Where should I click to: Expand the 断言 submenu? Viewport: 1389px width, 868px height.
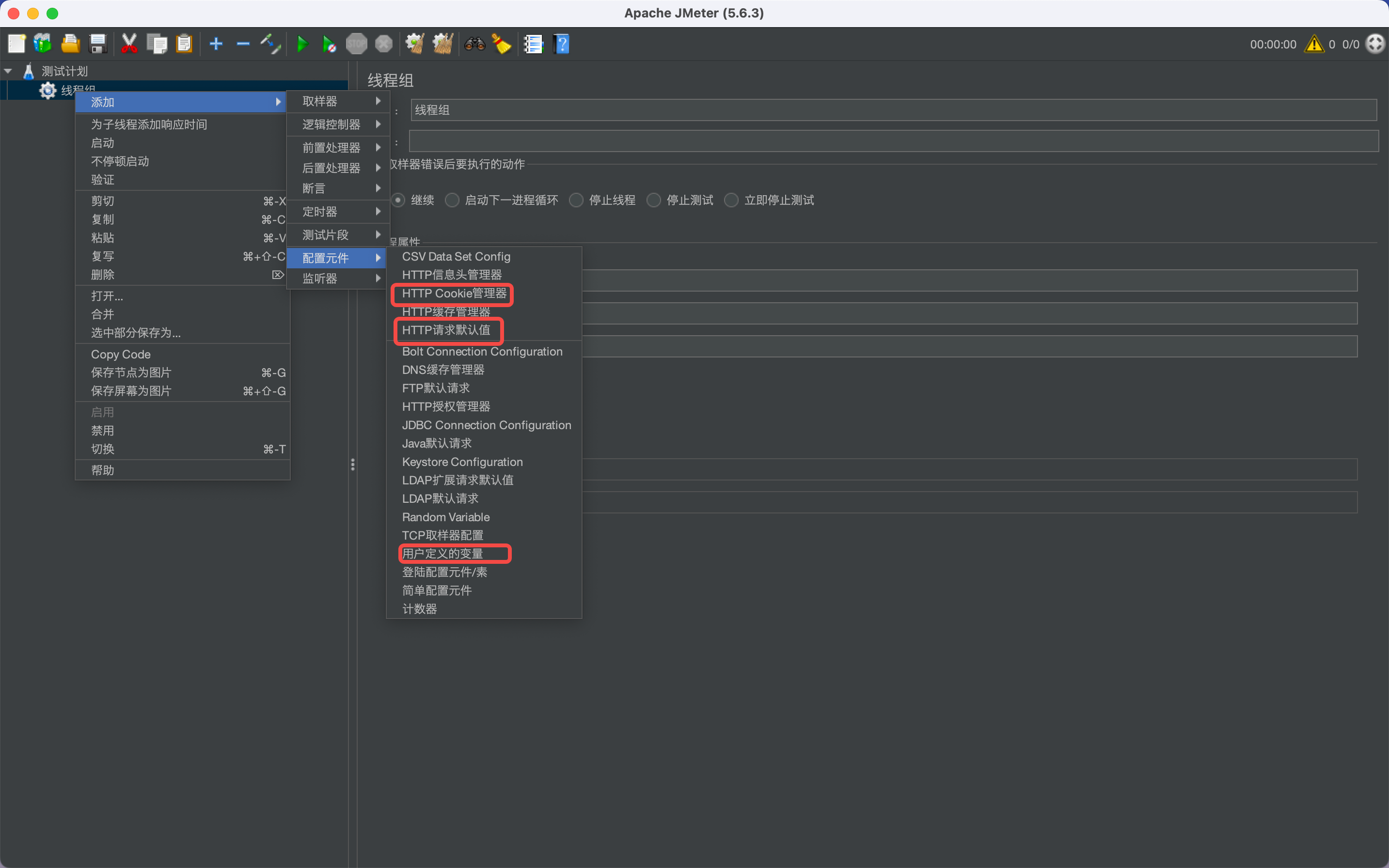pyautogui.click(x=339, y=188)
